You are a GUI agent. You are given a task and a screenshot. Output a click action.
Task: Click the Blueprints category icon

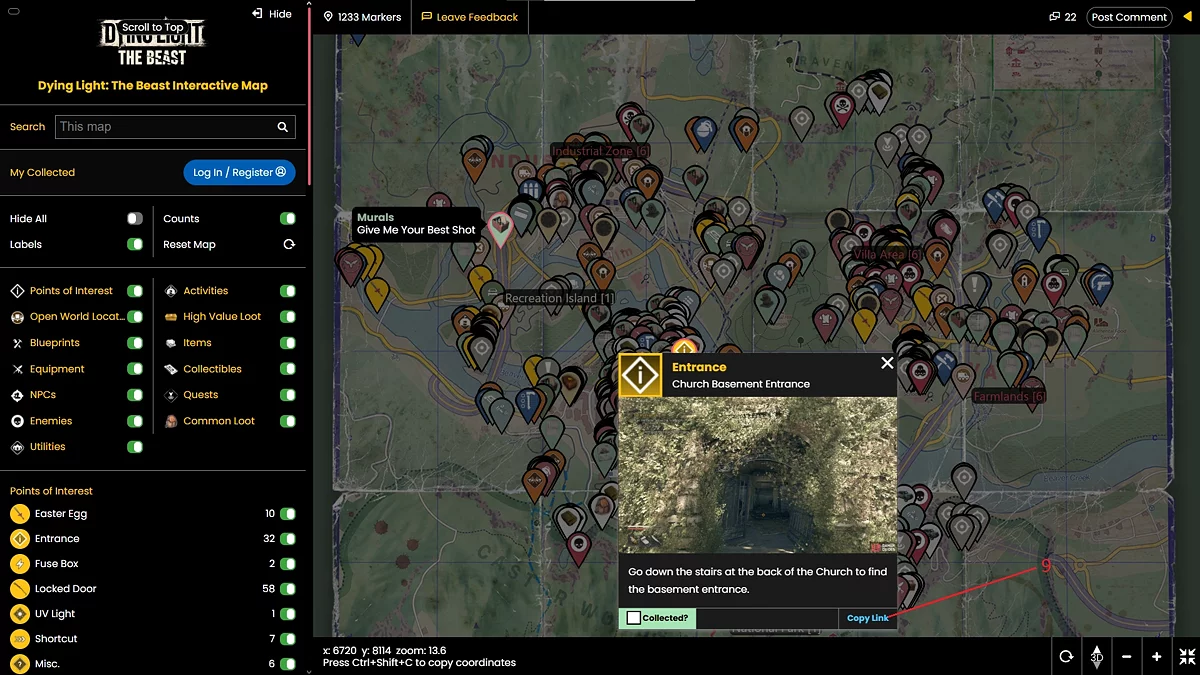click(x=17, y=343)
